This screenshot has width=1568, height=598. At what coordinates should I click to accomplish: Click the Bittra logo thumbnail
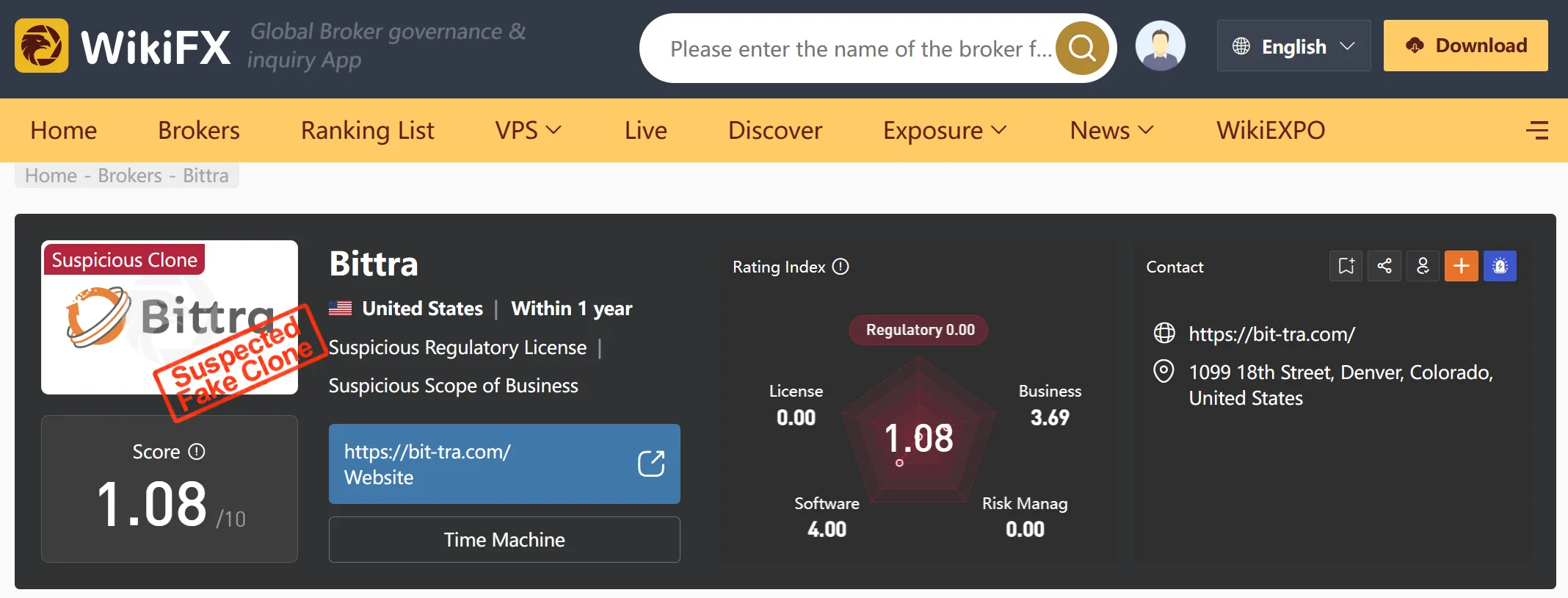pos(170,317)
